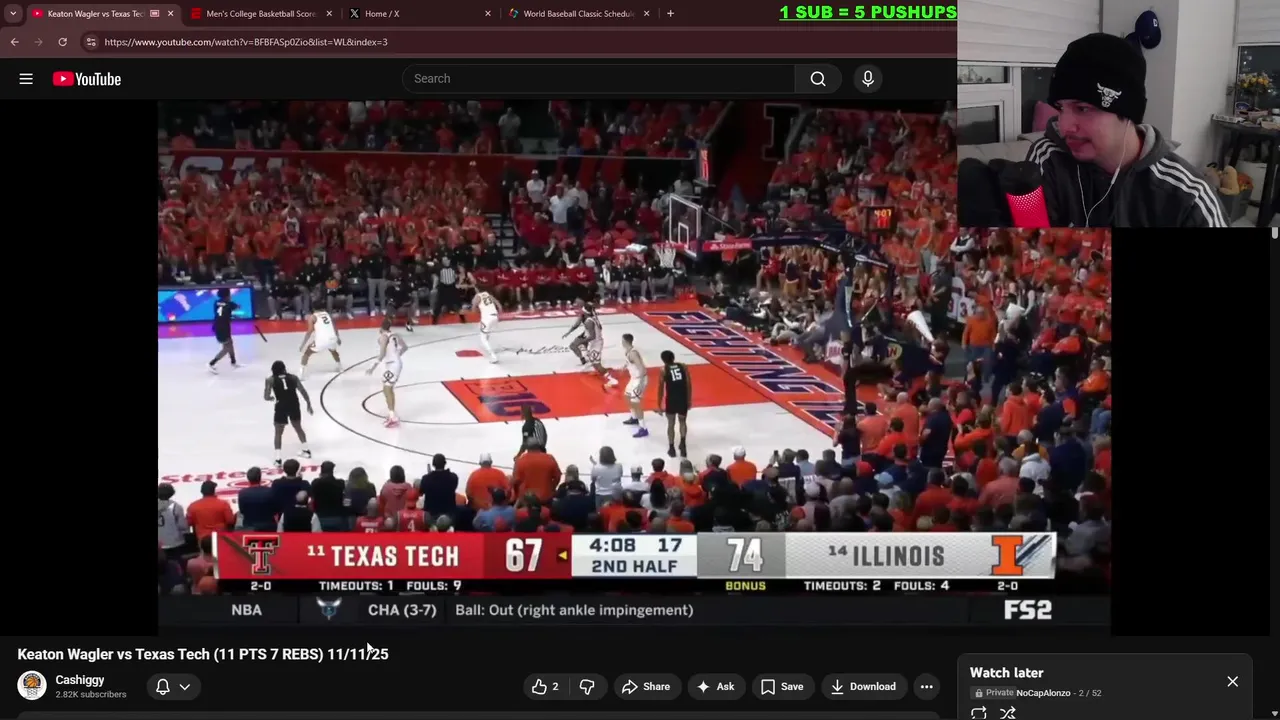
Task: Click the Private label with lock icon
Action: point(995,693)
